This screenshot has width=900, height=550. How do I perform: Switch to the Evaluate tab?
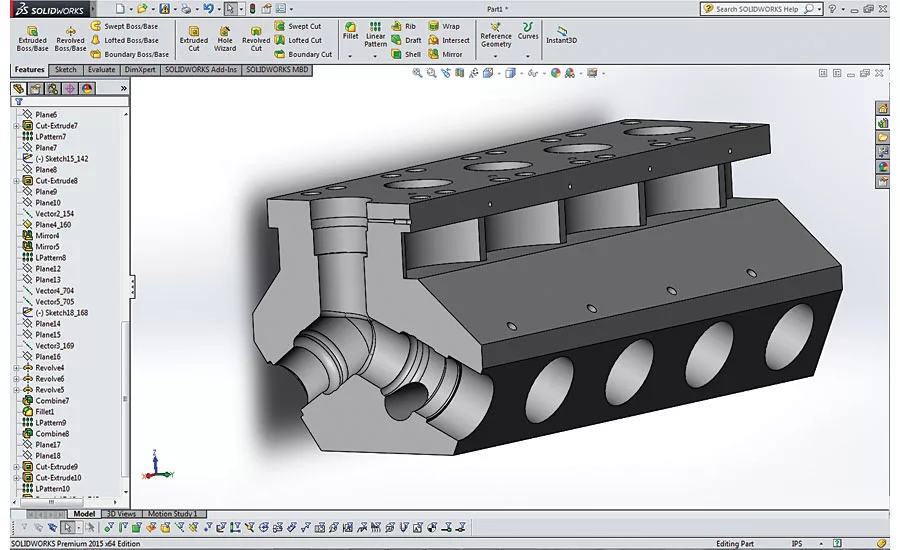click(x=102, y=69)
